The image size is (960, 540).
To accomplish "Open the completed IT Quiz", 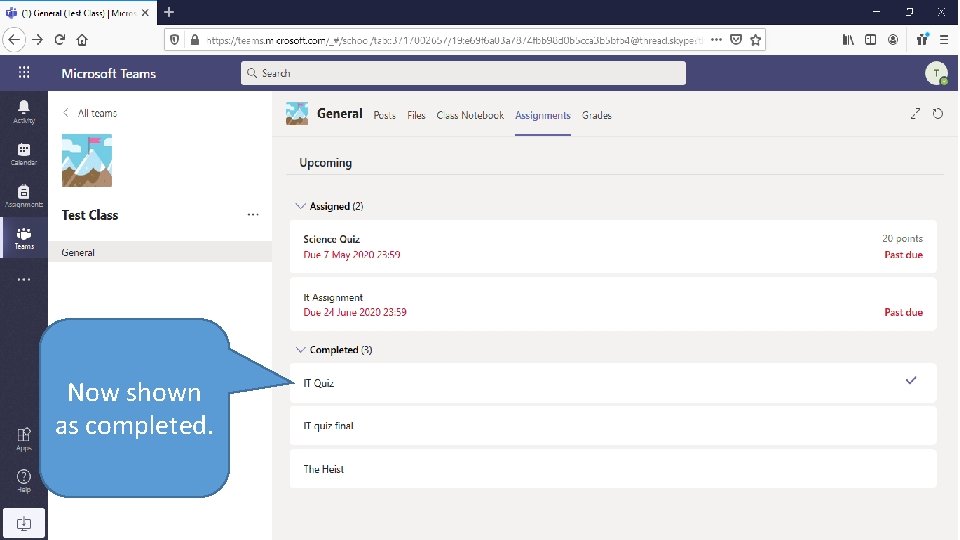I will (x=613, y=383).
